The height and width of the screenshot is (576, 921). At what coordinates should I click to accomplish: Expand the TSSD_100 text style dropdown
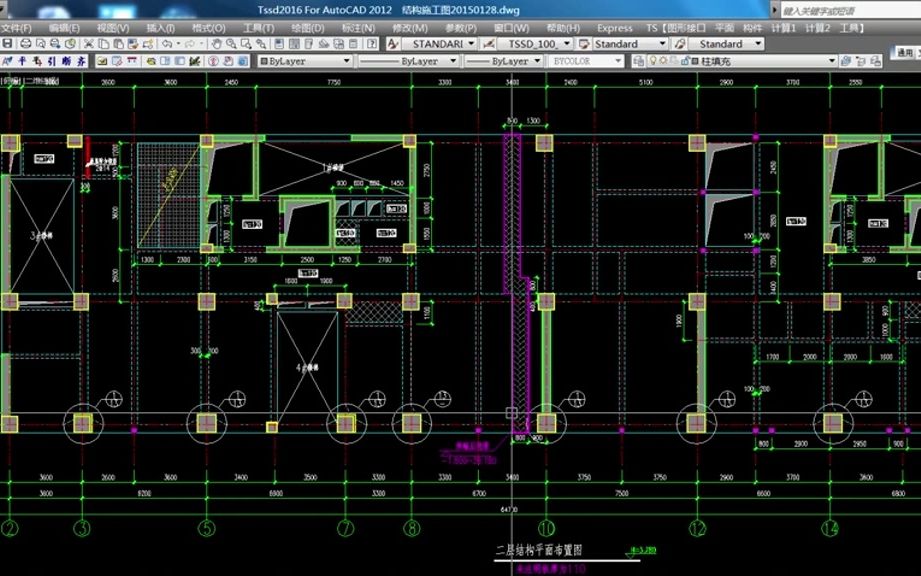[x=566, y=44]
